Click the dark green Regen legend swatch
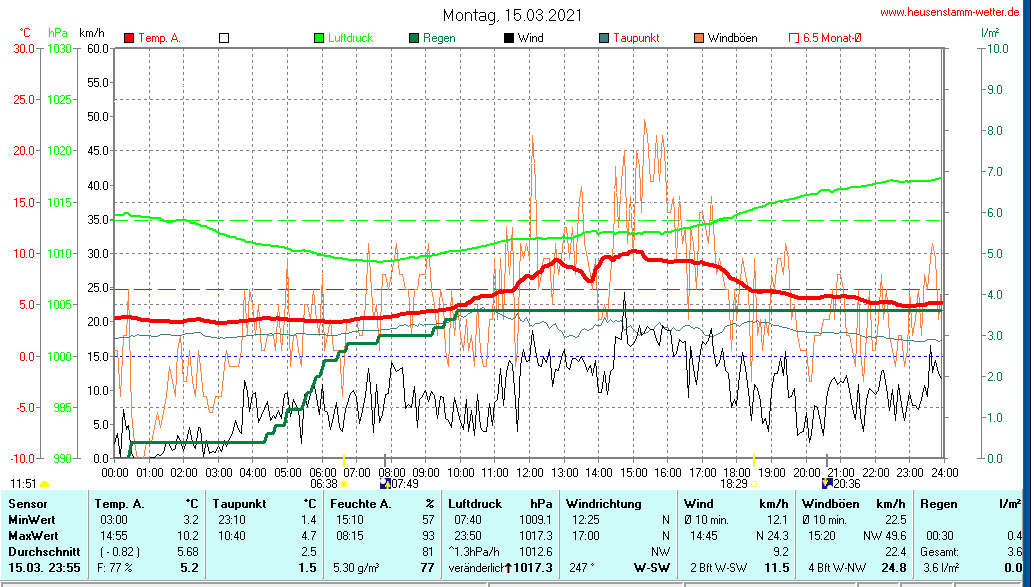The image size is (1034, 587). (414, 38)
